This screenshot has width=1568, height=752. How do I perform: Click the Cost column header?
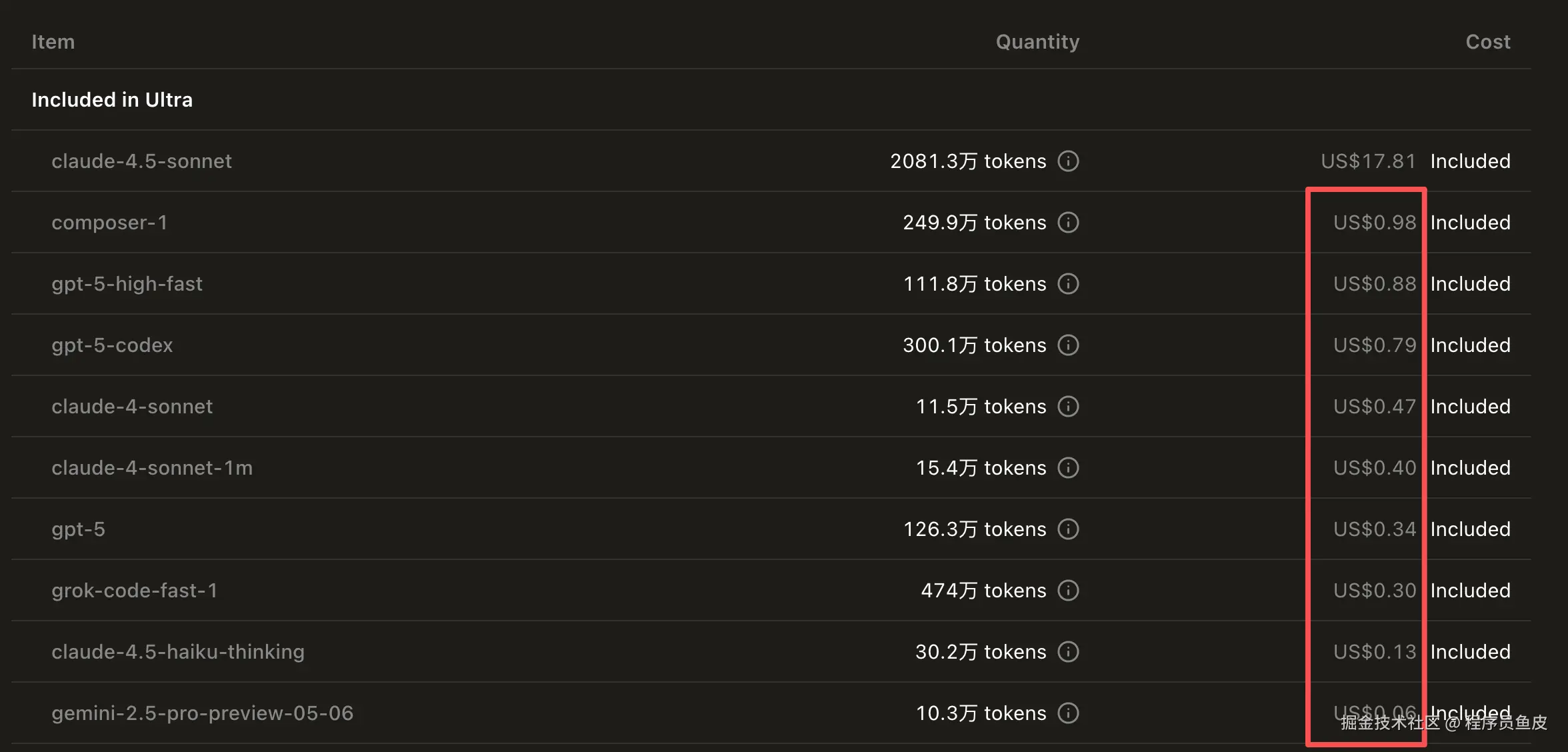1487,42
